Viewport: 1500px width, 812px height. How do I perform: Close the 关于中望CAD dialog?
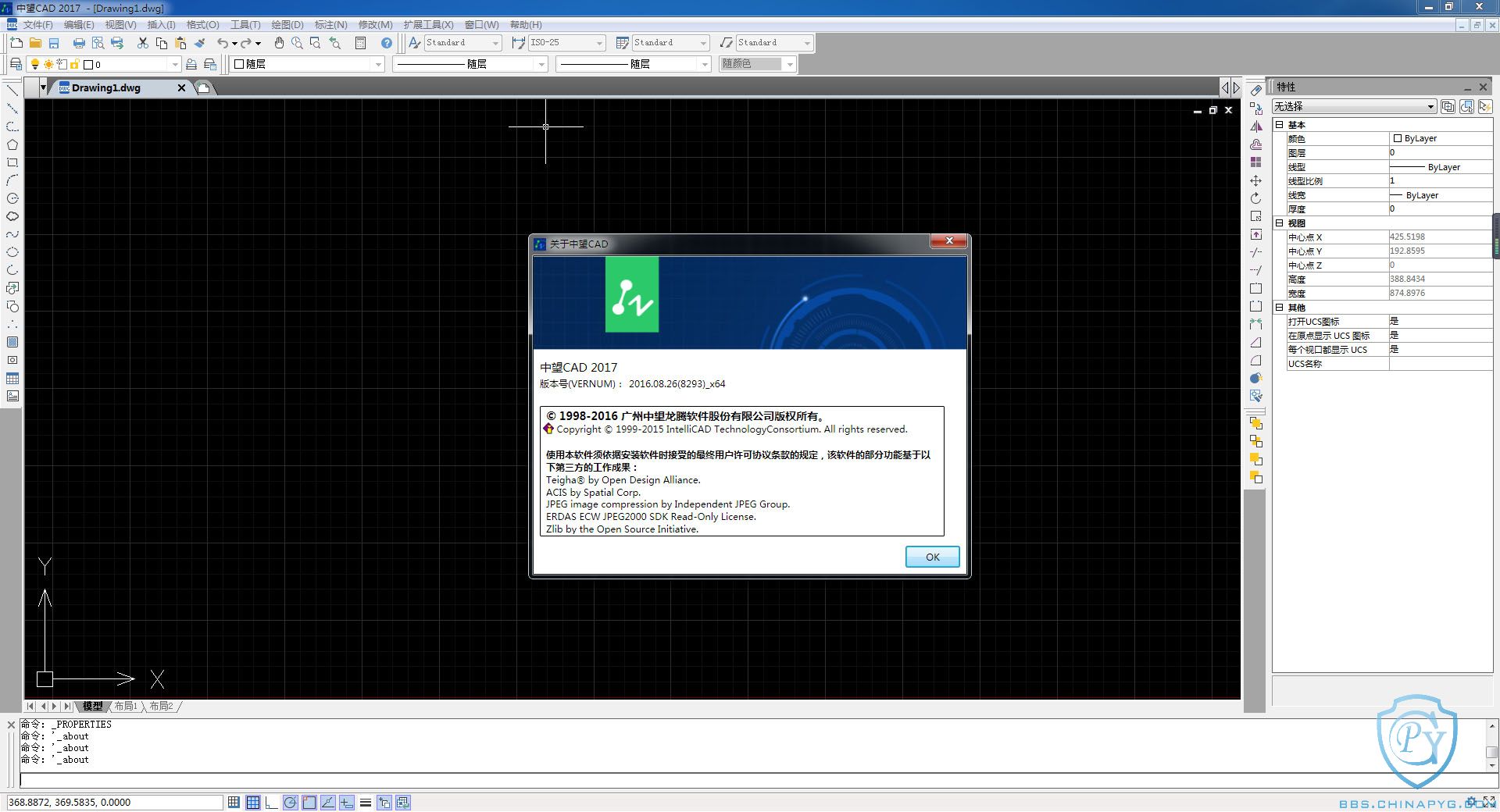tap(949, 241)
